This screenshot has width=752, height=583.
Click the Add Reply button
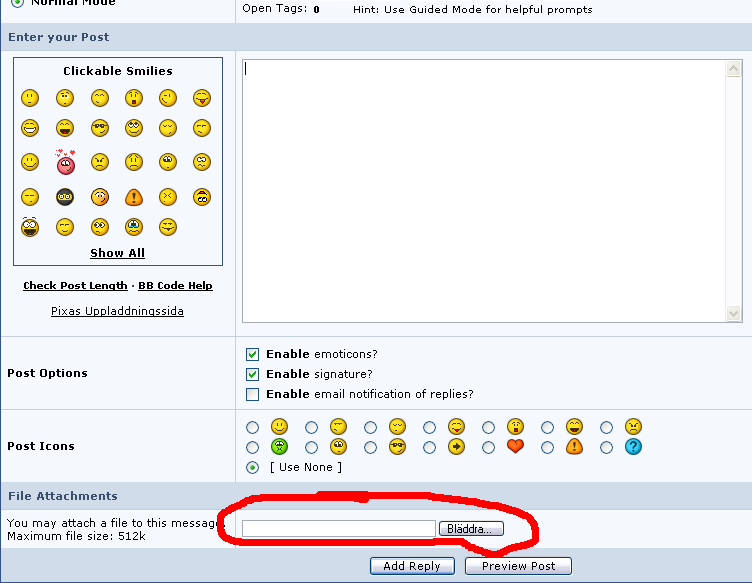click(x=412, y=566)
